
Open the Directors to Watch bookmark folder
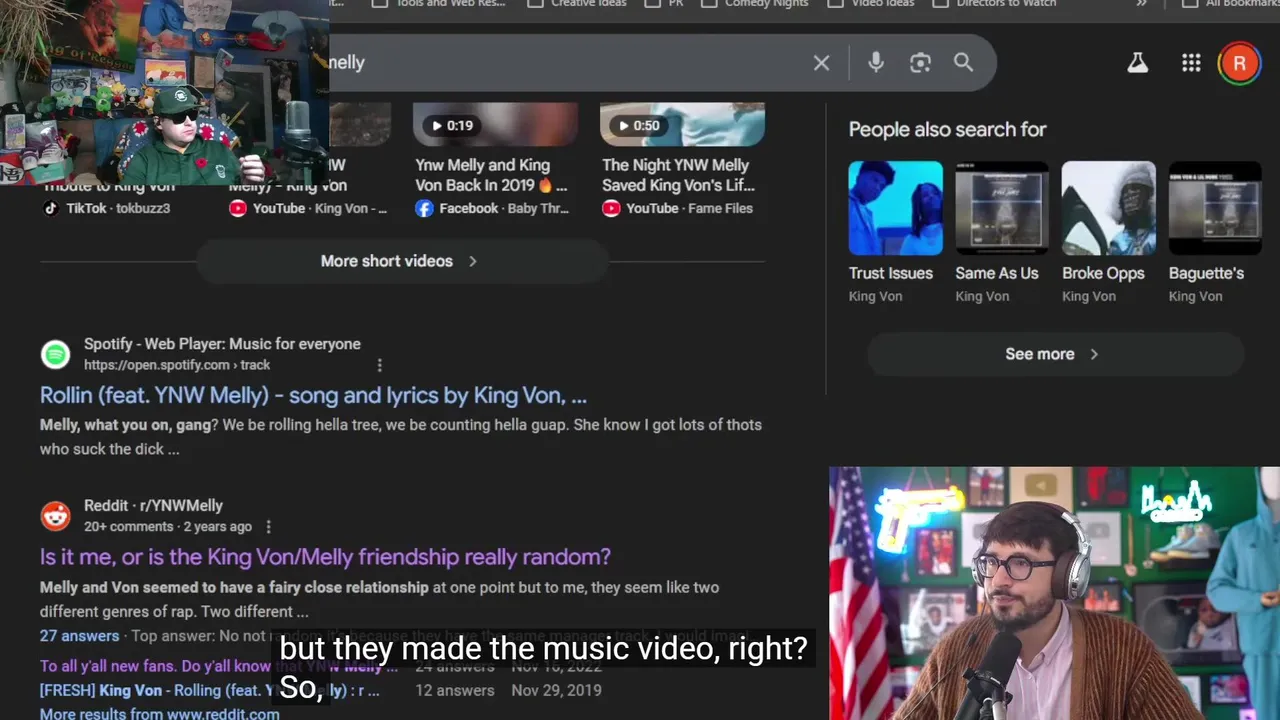tap(995, 4)
